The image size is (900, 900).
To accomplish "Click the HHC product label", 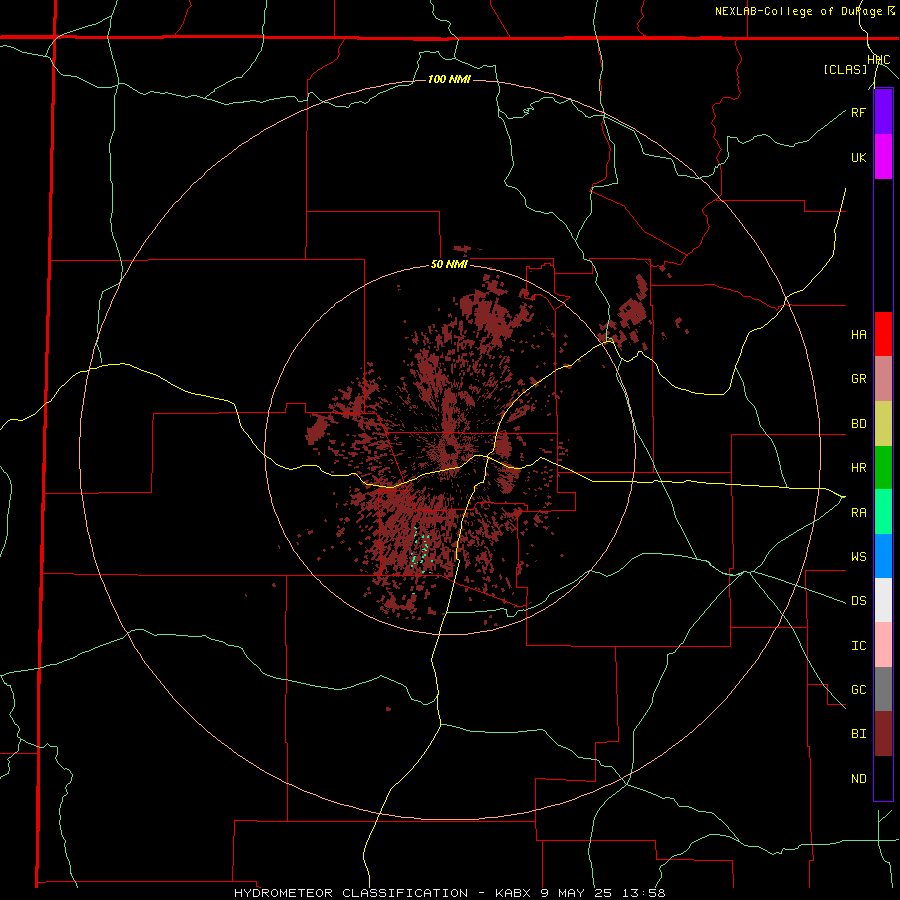I will 879,60.
